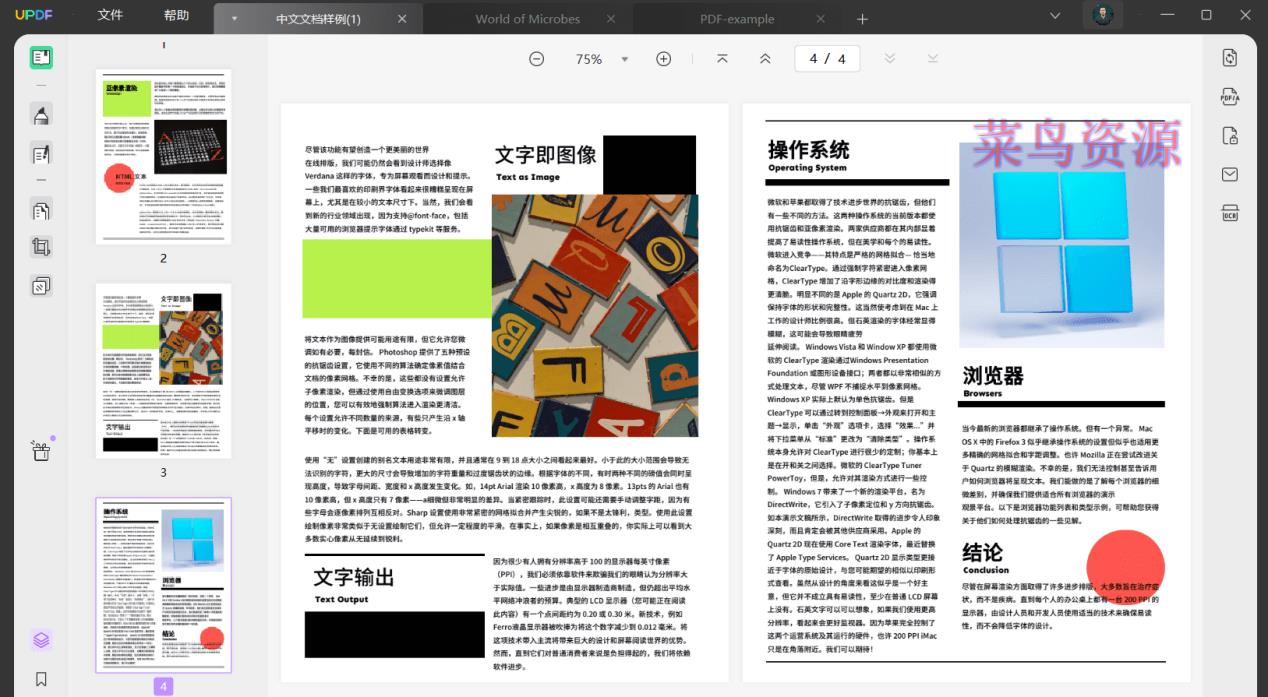The width and height of the screenshot is (1268, 697).
Task: Open a new tab with the plus button
Action: click(861, 18)
